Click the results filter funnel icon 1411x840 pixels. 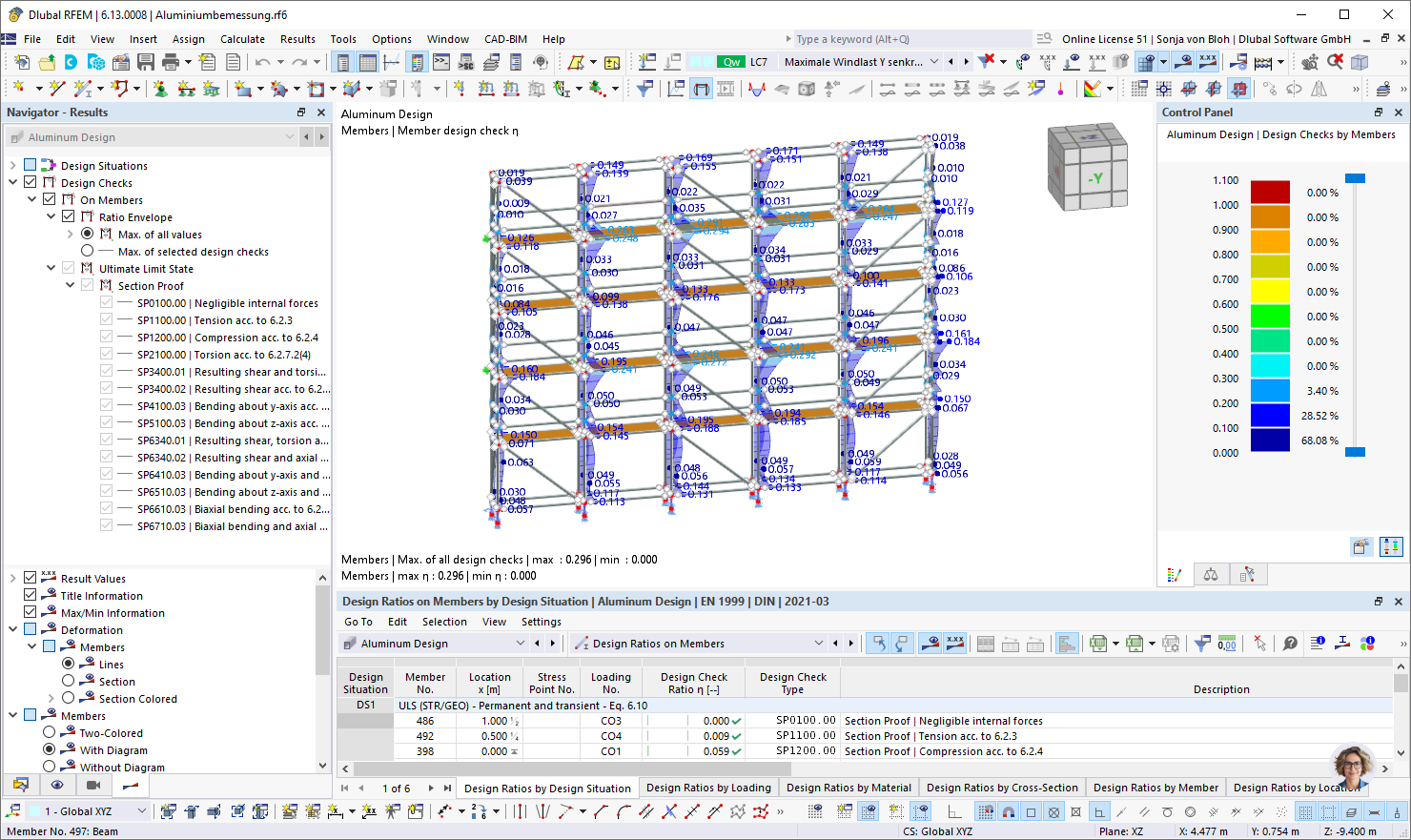pos(645,89)
